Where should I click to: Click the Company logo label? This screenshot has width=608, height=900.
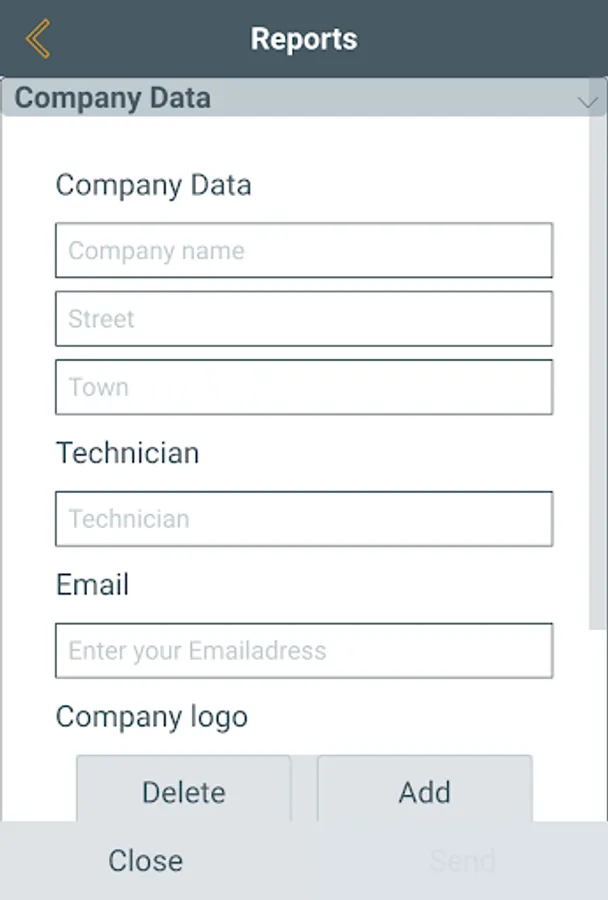click(x=151, y=717)
